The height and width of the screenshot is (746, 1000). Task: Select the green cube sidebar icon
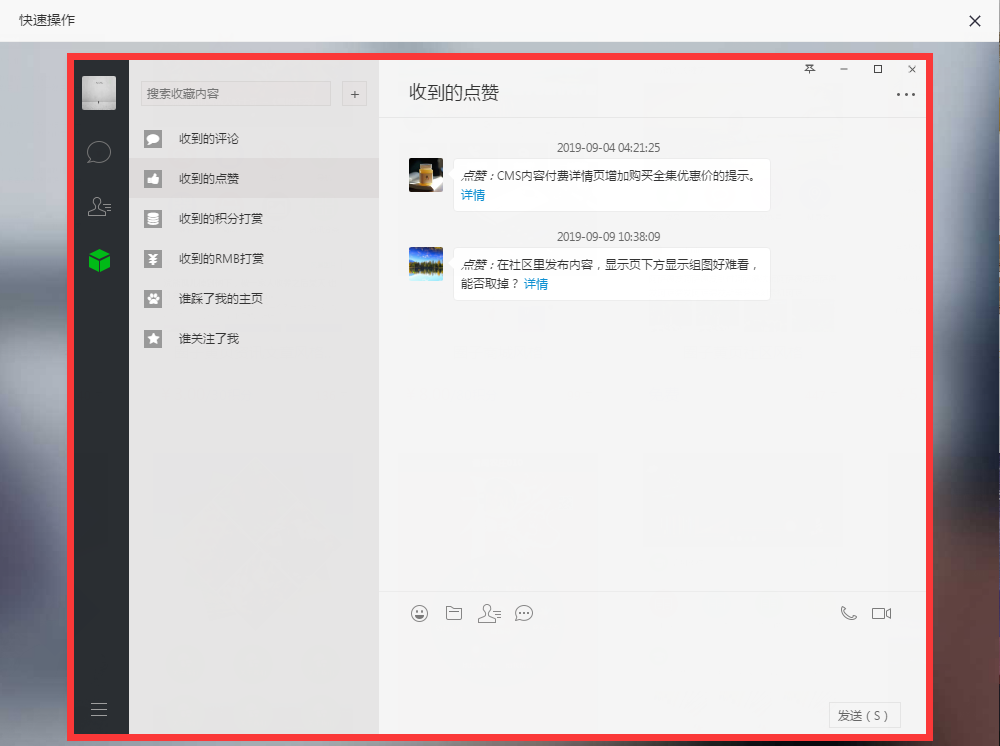[x=99, y=261]
